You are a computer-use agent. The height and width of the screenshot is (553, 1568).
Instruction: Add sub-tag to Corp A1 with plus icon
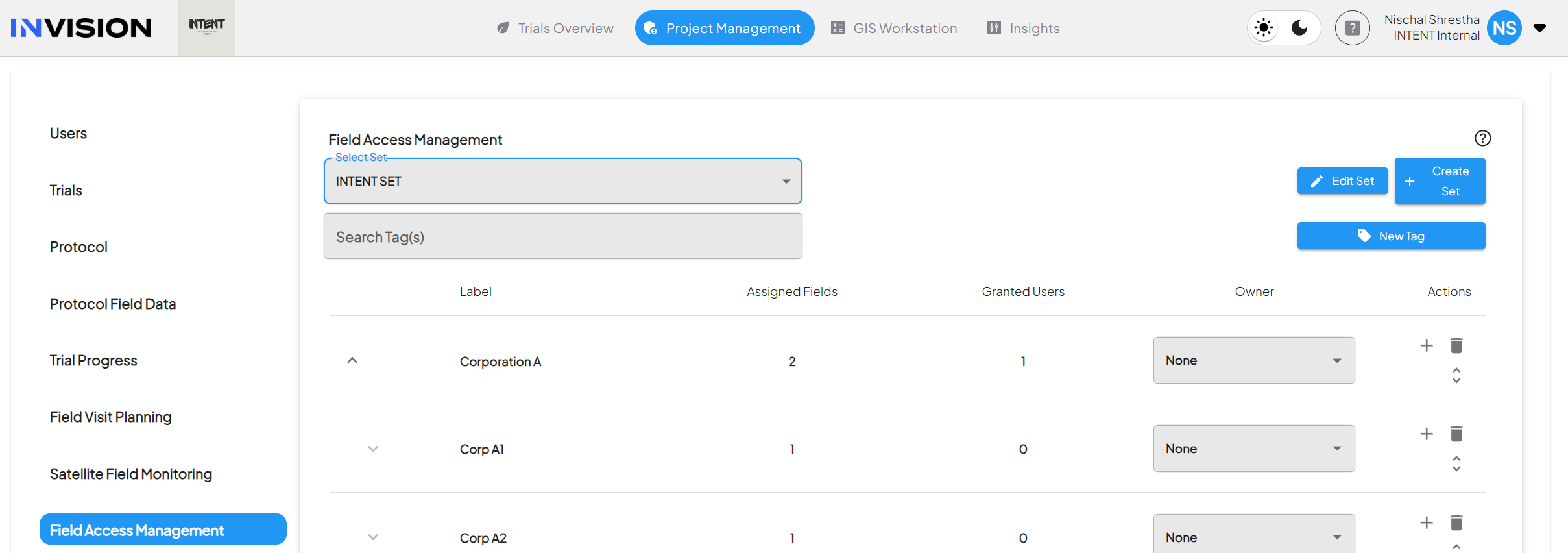coord(1426,434)
